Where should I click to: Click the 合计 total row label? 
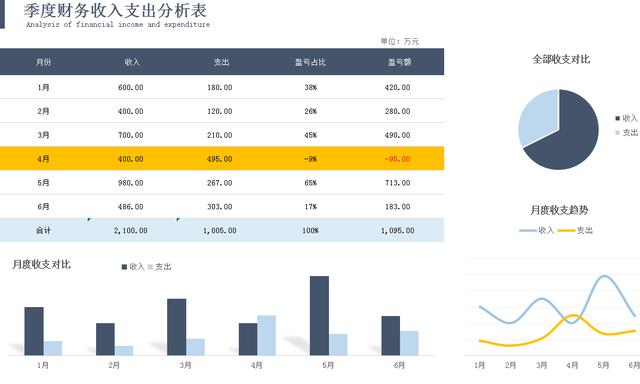coord(43,230)
